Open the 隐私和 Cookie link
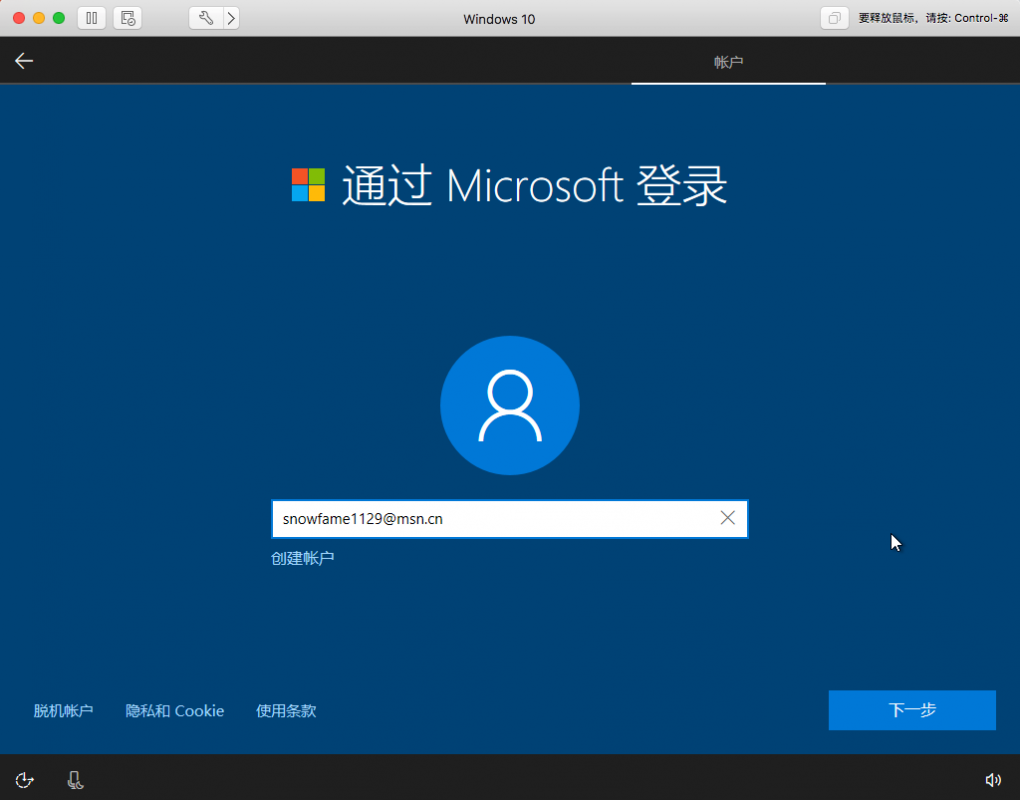Image resolution: width=1020 pixels, height=800 pixels. point(174,711)
